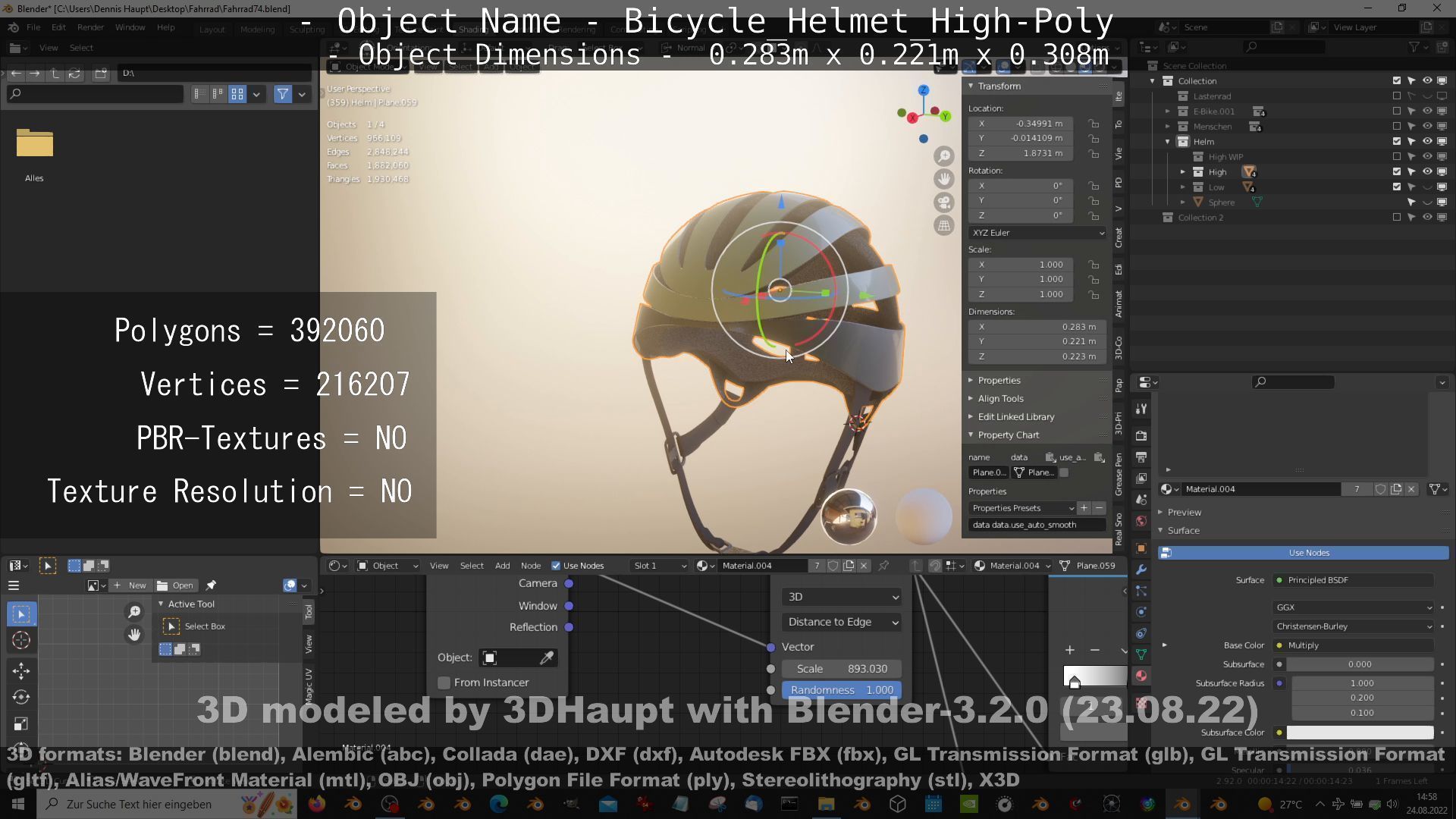This screenshot has height=819, width=1456.
Task: Toggle the camera view icon in viewport
Action: tap(944, 202)
